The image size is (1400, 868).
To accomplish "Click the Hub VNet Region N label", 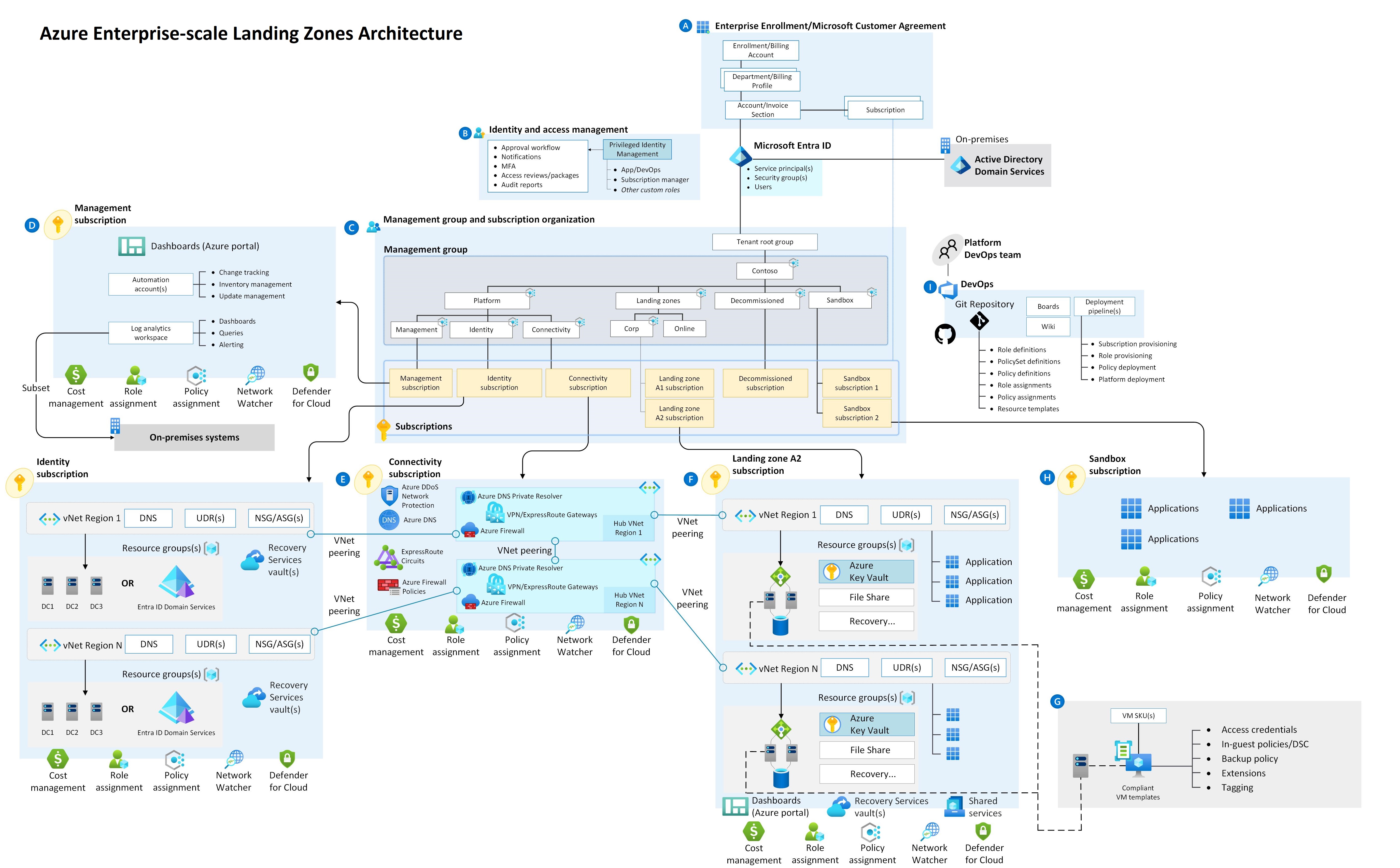I will [629, 600].
